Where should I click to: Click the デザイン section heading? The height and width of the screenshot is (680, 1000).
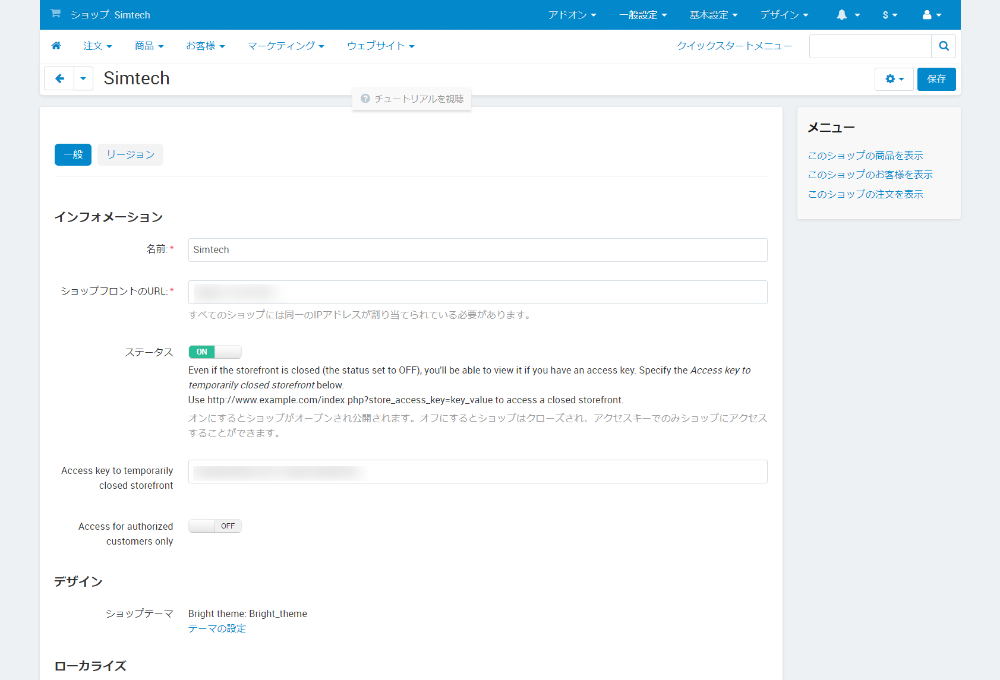[x=78, y=582]
